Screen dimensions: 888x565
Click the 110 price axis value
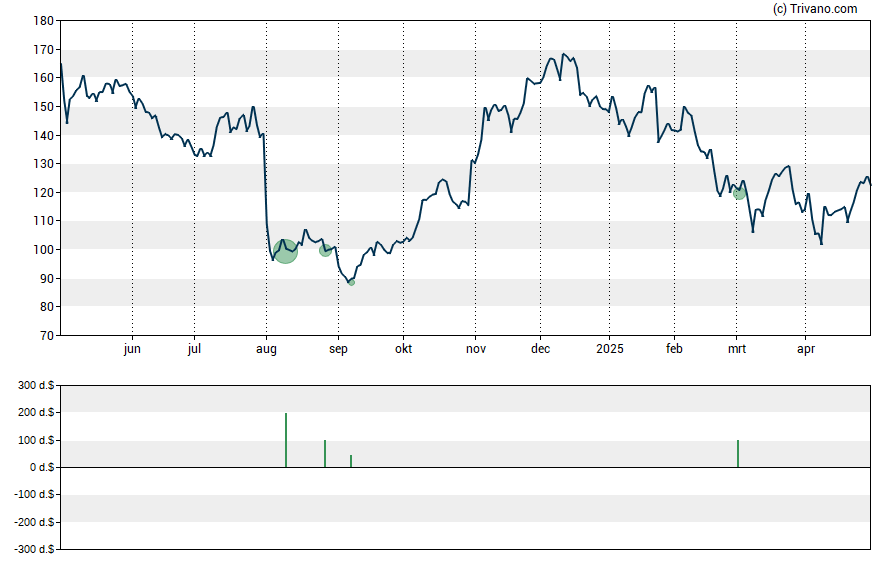(44, 221)
